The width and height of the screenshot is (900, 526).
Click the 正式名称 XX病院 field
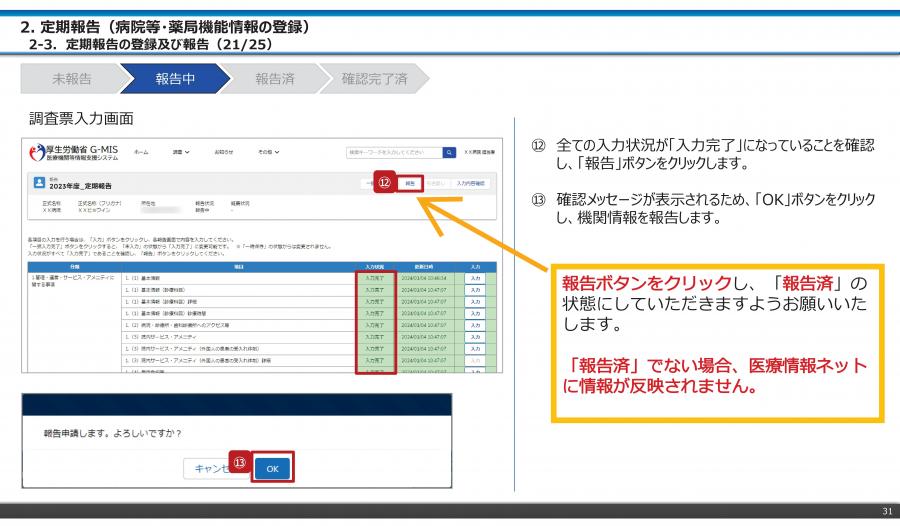pos(52,207)
